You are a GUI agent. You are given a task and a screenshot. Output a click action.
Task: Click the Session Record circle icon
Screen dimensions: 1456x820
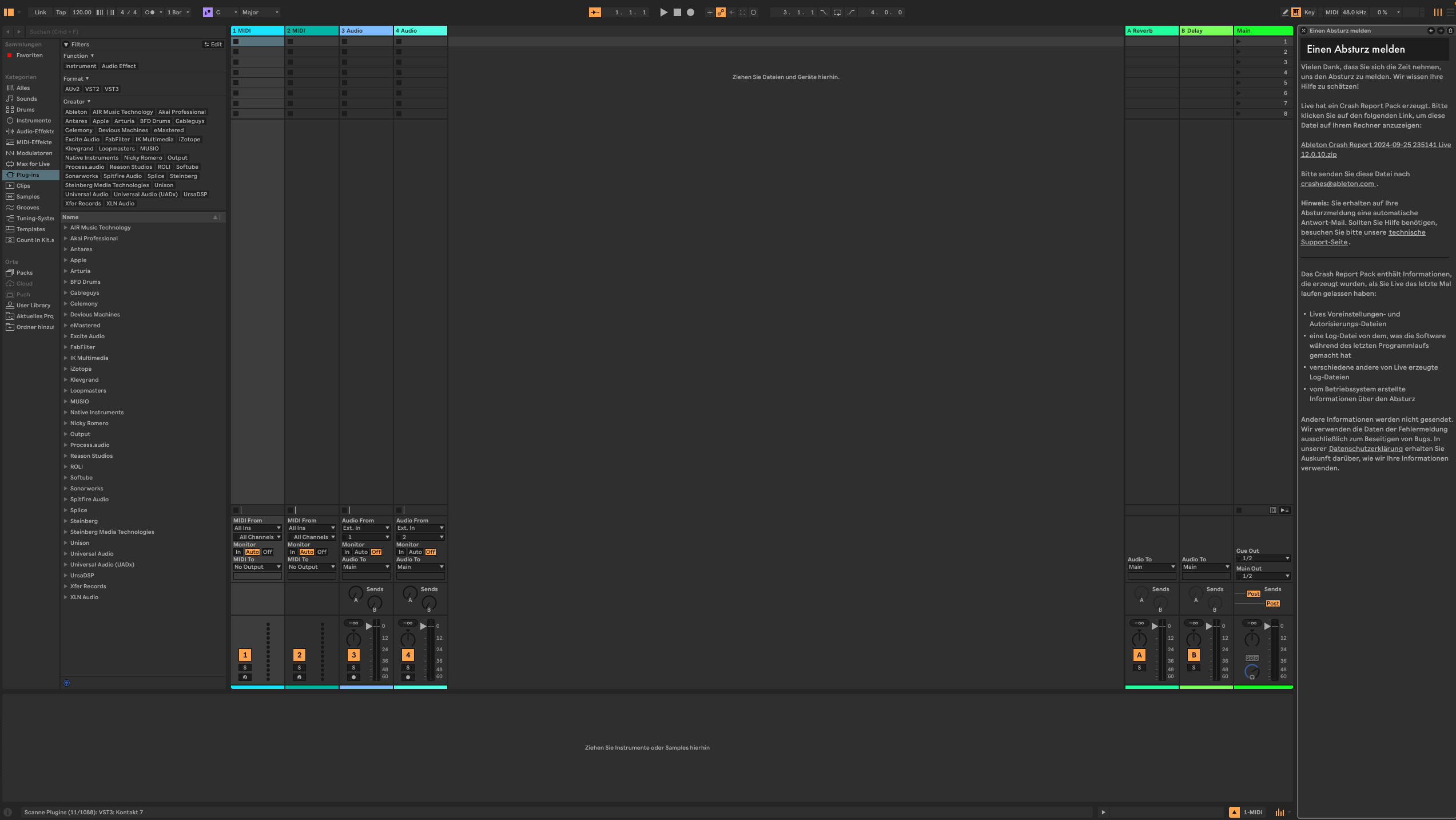point(753,12)
